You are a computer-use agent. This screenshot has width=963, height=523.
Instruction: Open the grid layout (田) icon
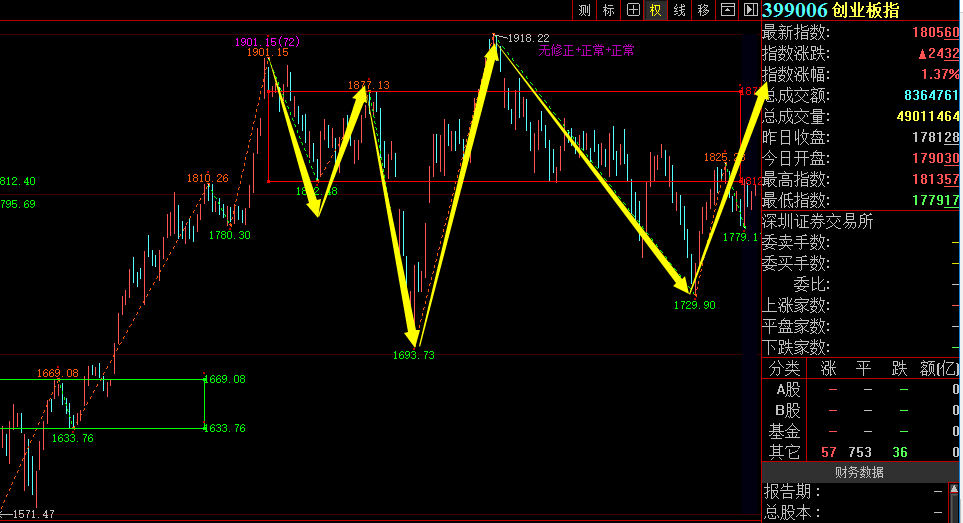pyautogui.click(x=632, y=10)
